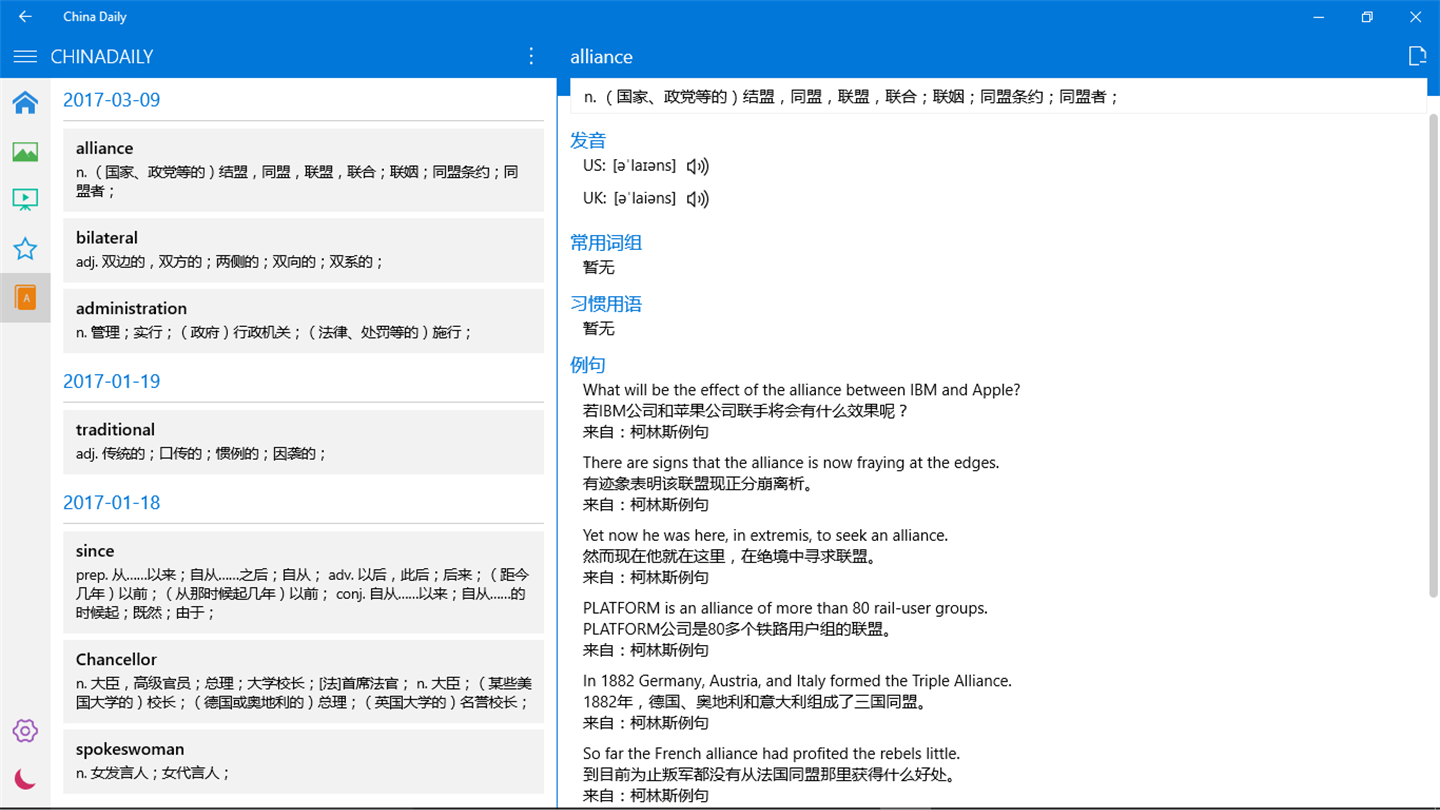Click the 2017-01-19 date header

(x=111, y=381)
